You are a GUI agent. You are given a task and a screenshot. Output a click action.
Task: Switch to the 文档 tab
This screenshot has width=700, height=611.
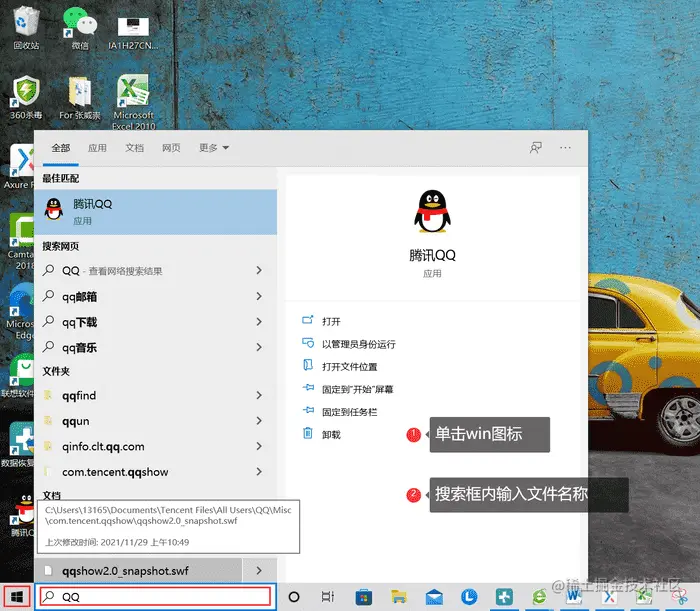(134, 148)
